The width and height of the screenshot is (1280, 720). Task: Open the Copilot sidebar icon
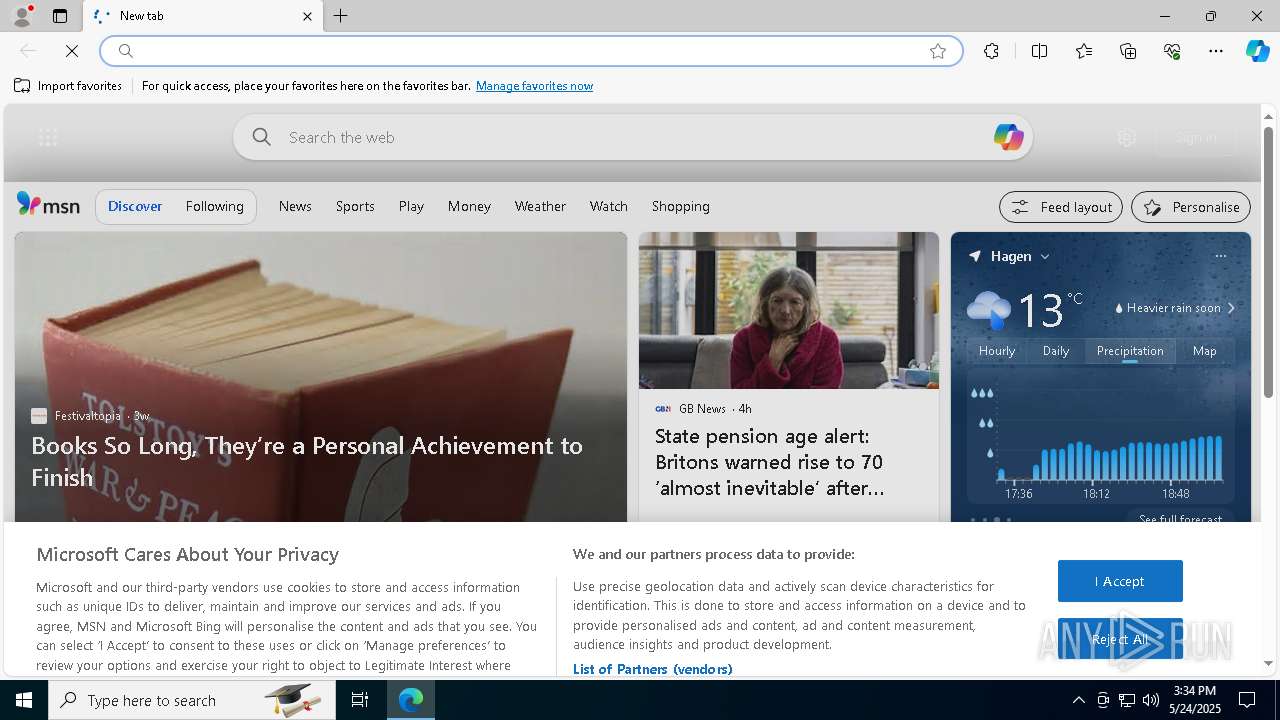coord(1257,51)
